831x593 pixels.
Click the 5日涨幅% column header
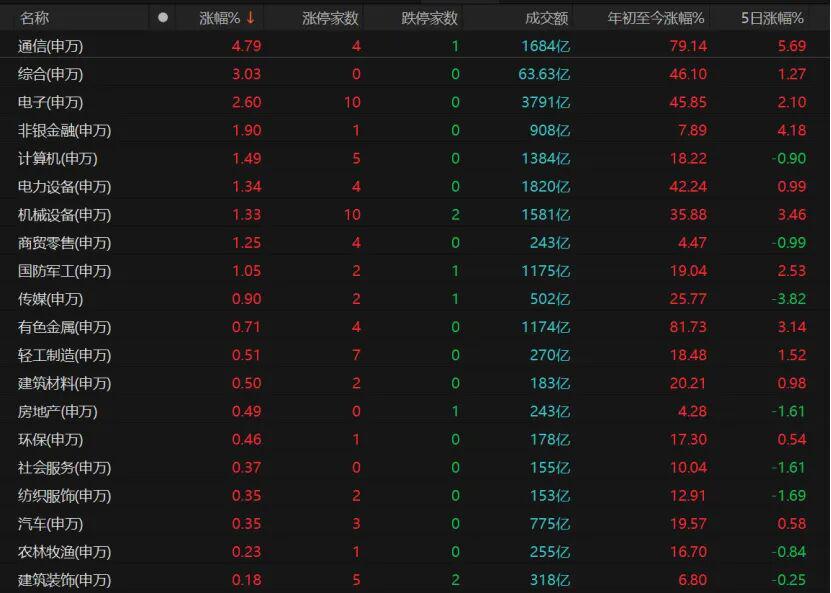772,18
